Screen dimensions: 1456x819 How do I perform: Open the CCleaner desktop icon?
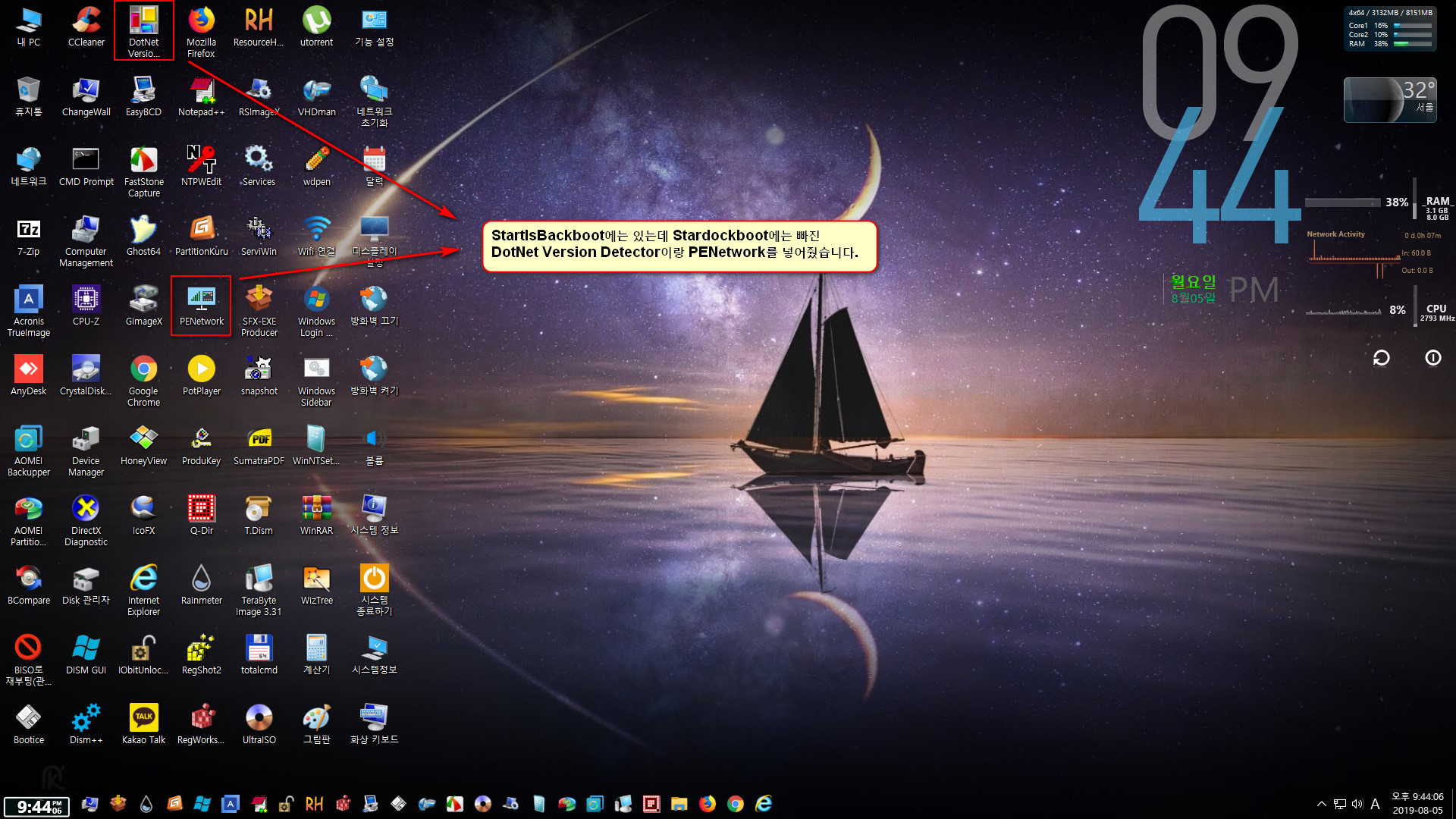86,27
